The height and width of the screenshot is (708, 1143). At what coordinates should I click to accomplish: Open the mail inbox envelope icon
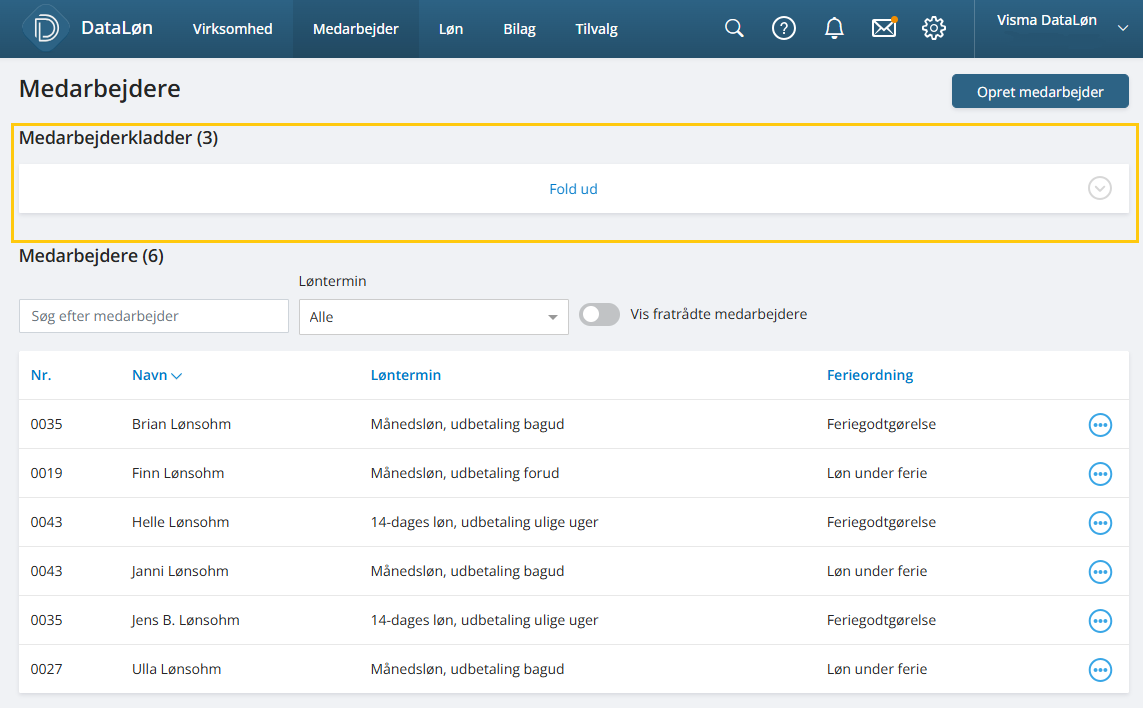point(883,28)
